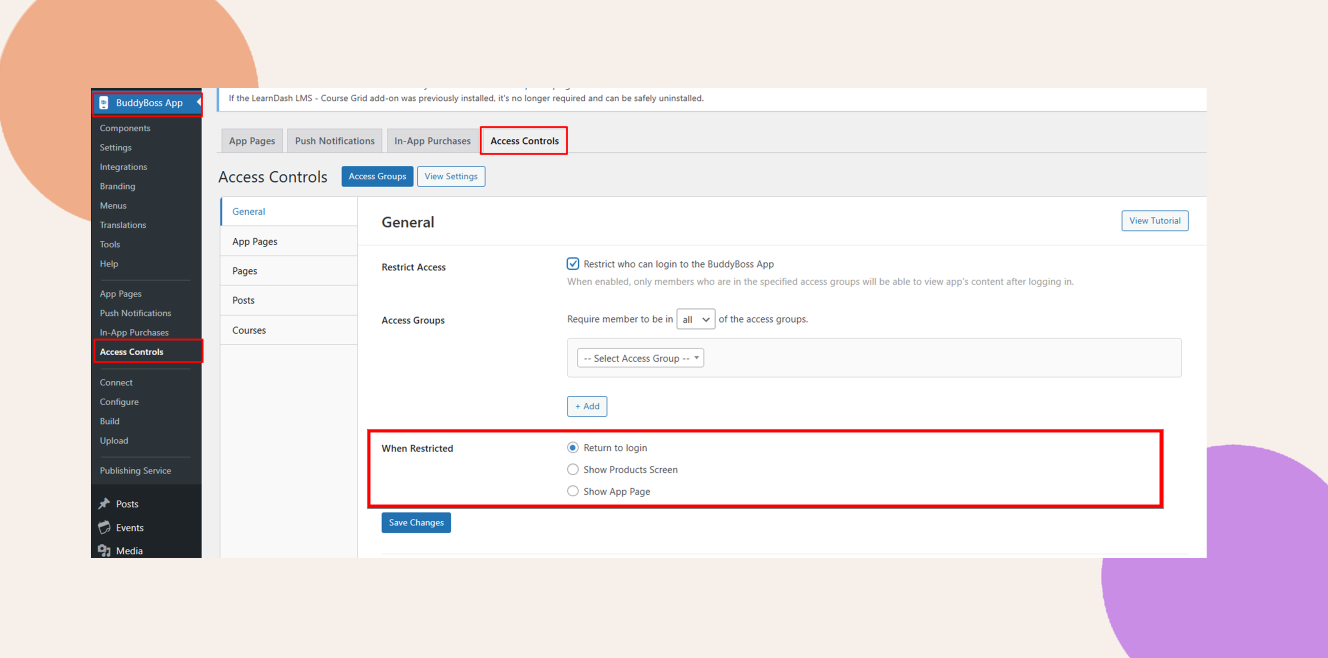Open Help in the sidebar
This screenshot has height=658, width=1328.
tap(109, 264)
